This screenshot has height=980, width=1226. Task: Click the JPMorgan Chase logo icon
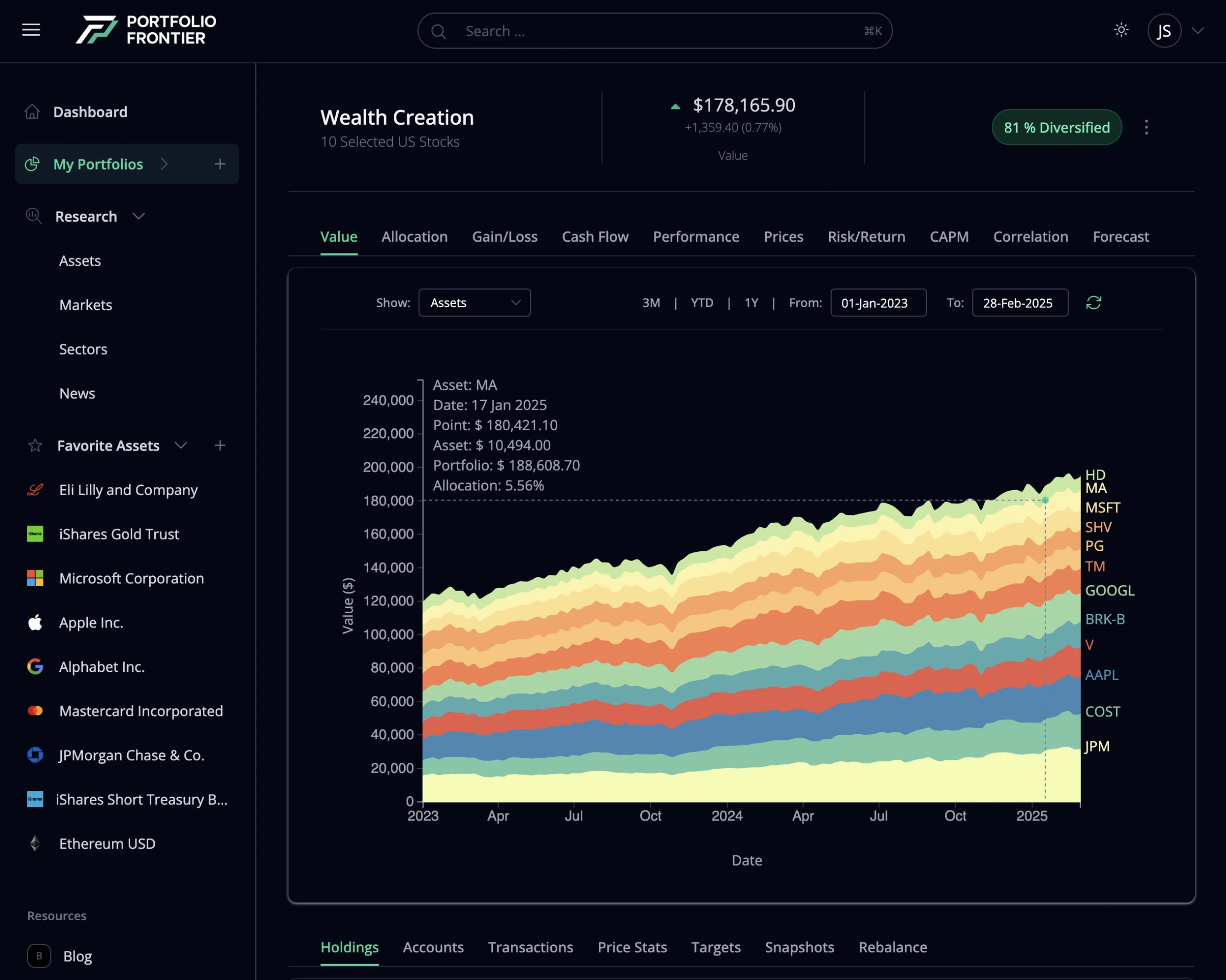35,755
